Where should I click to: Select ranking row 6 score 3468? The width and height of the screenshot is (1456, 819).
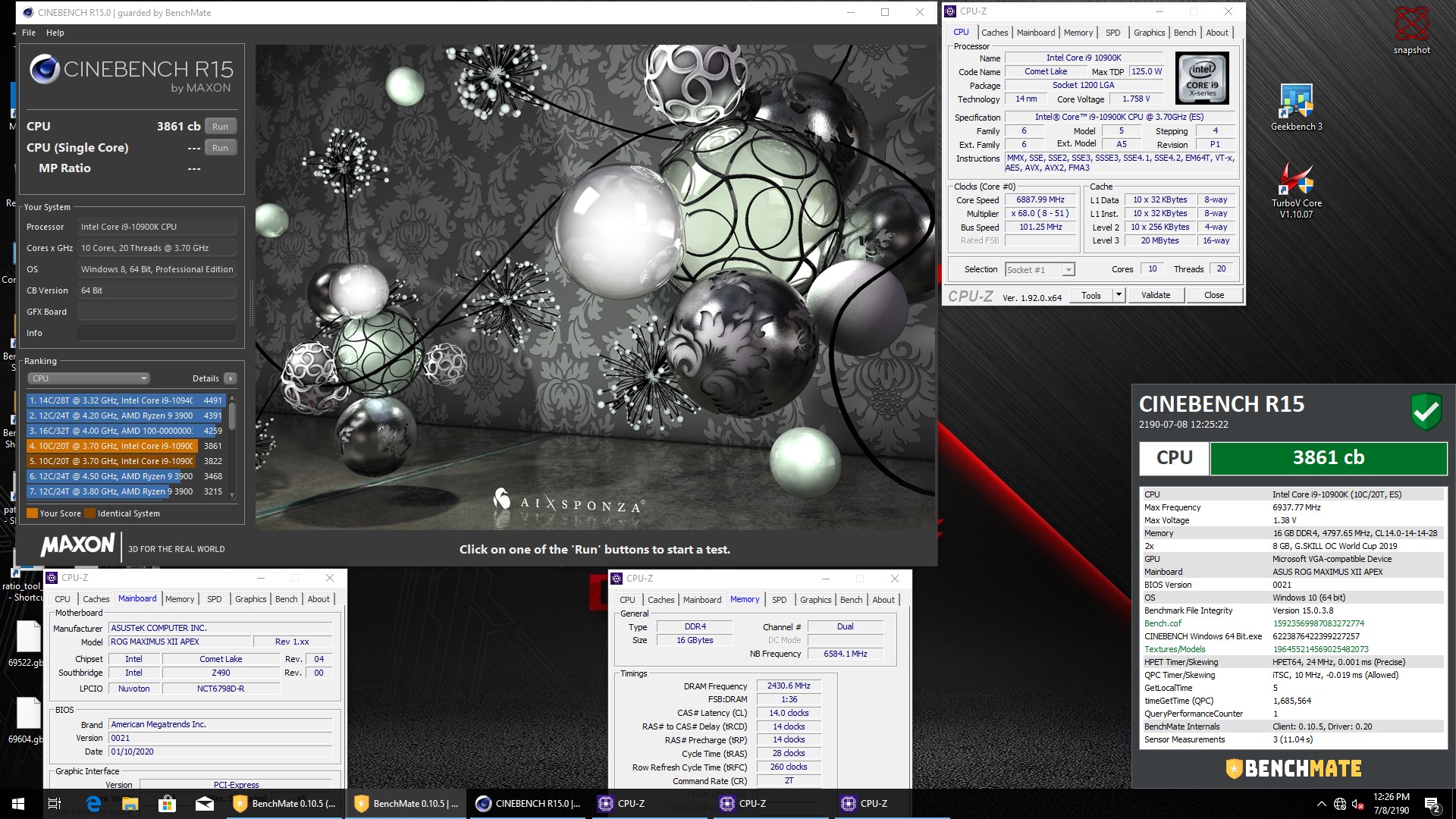pyautogui.click(x=126, y=476)
